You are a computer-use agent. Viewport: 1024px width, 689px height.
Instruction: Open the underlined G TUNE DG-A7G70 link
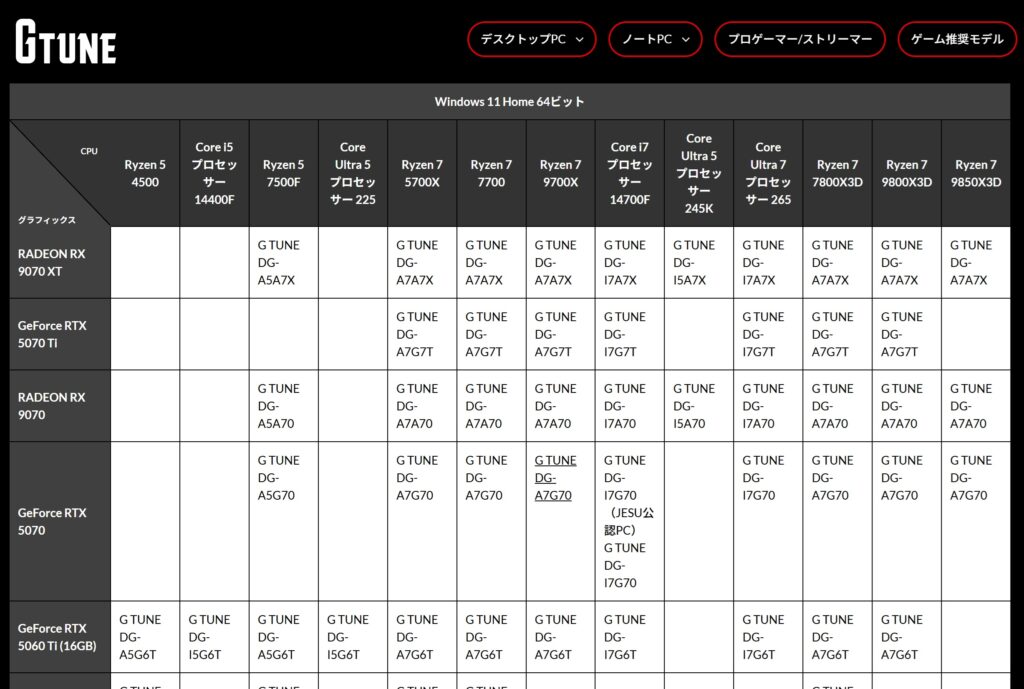point(556,477)
